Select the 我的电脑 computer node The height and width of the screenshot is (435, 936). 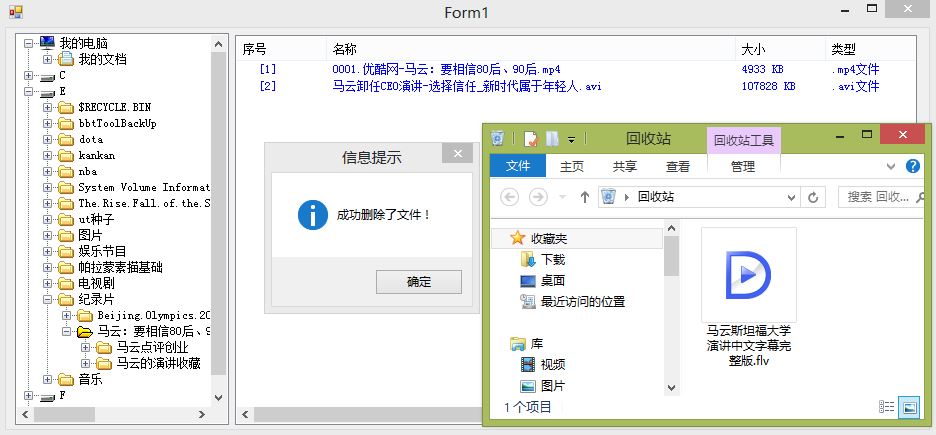tap(84, 43)
